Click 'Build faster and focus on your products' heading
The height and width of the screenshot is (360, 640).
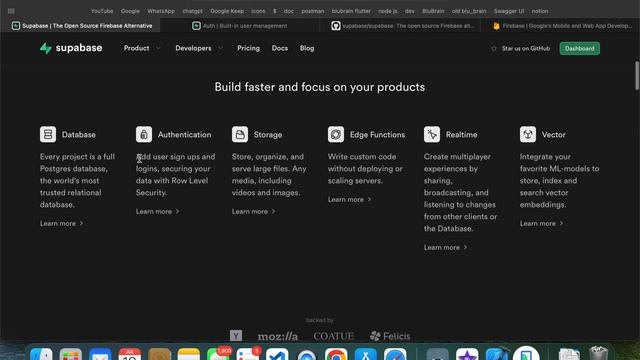(x=320, y=87)
